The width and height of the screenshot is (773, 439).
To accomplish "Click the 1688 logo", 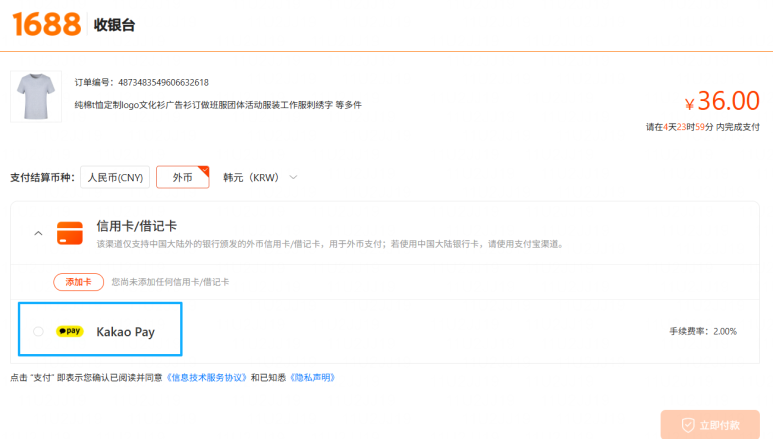I will click(x=47, y=24).
